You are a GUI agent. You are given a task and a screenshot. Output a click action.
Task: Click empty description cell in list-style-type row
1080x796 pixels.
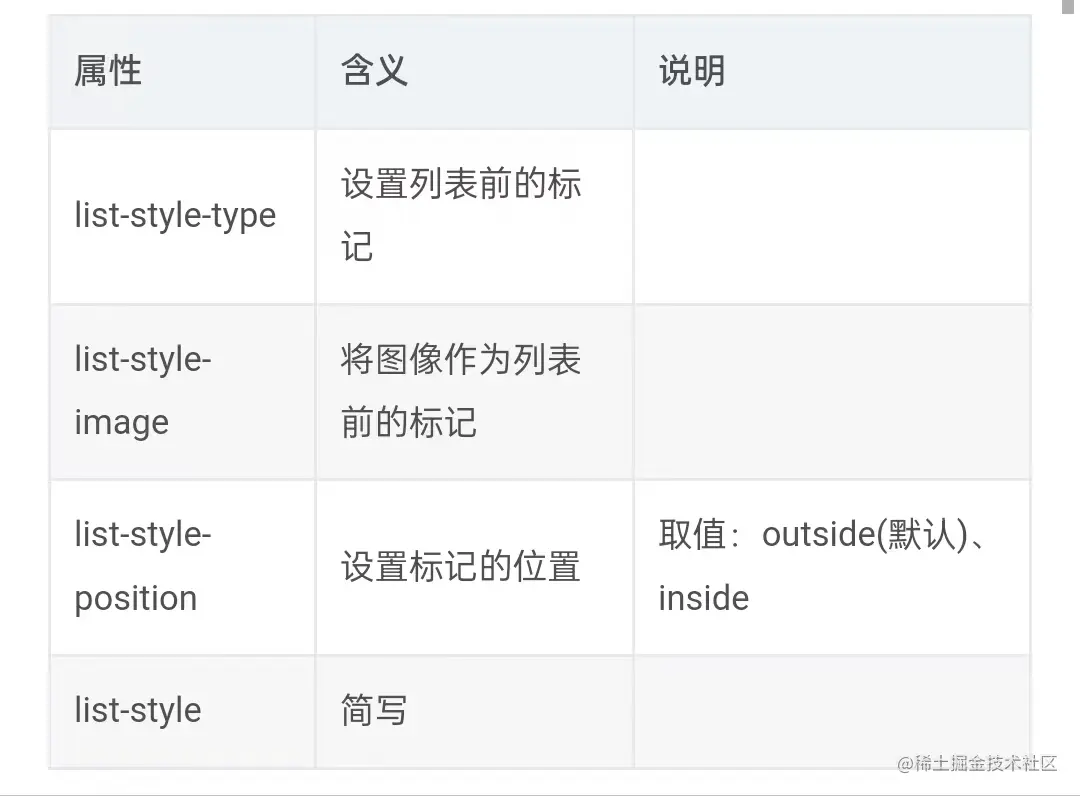coord(831,216)
